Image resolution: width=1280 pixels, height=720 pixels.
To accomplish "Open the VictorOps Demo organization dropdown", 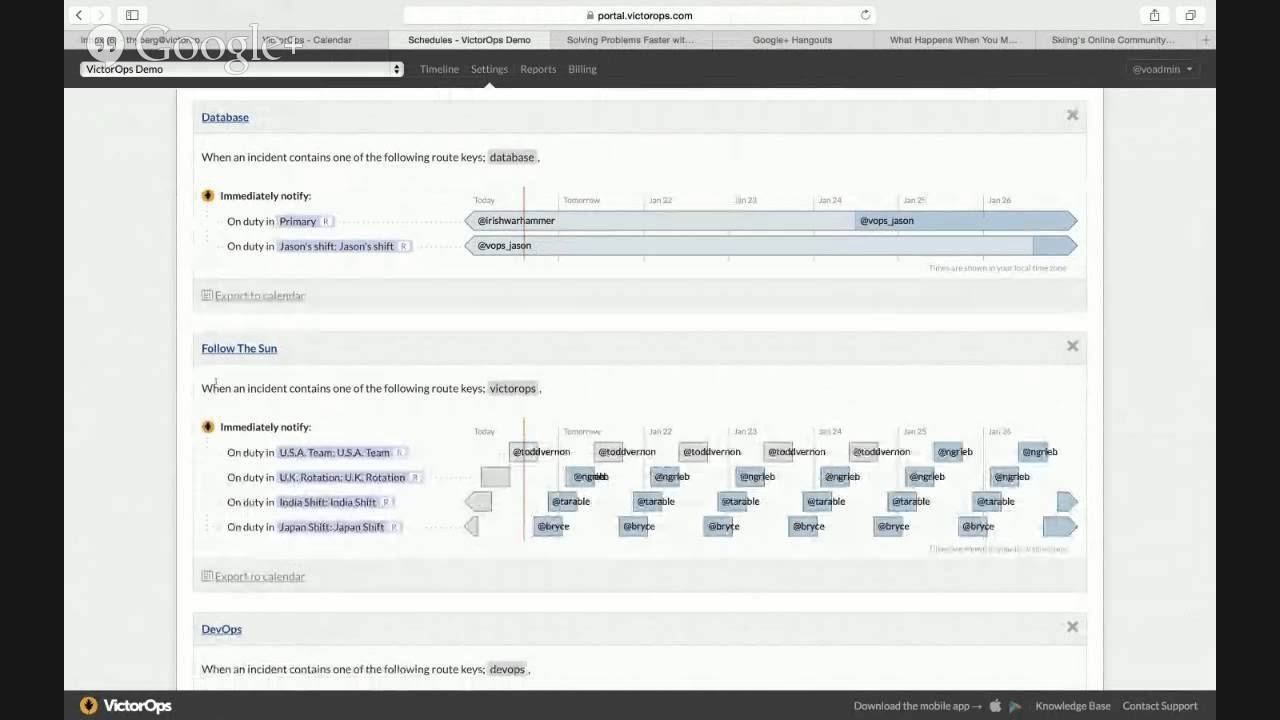I will 241,69.
